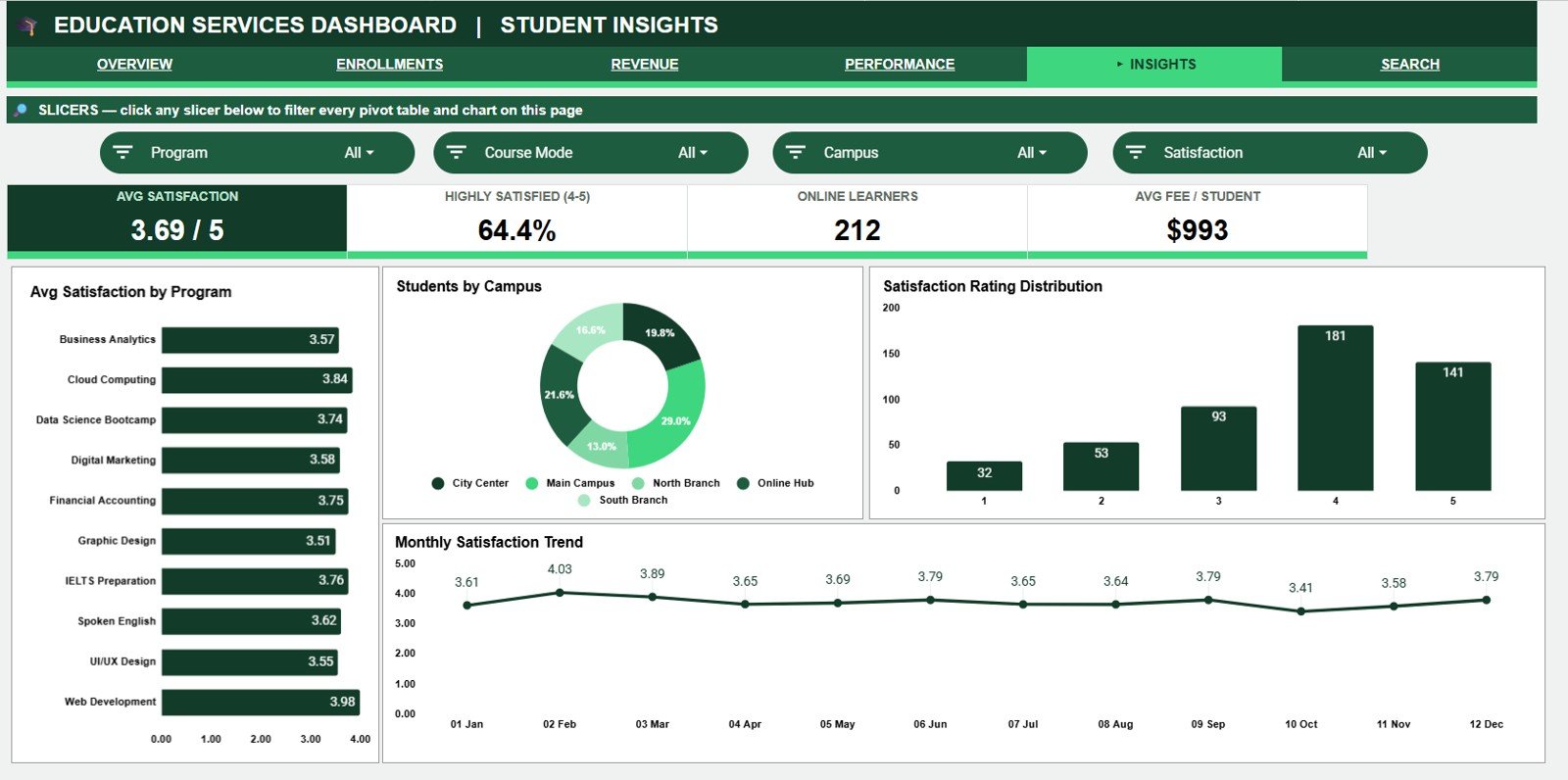Open the Program slicer All dropdown
This screenshot has width=1568, height=780.
360,153
